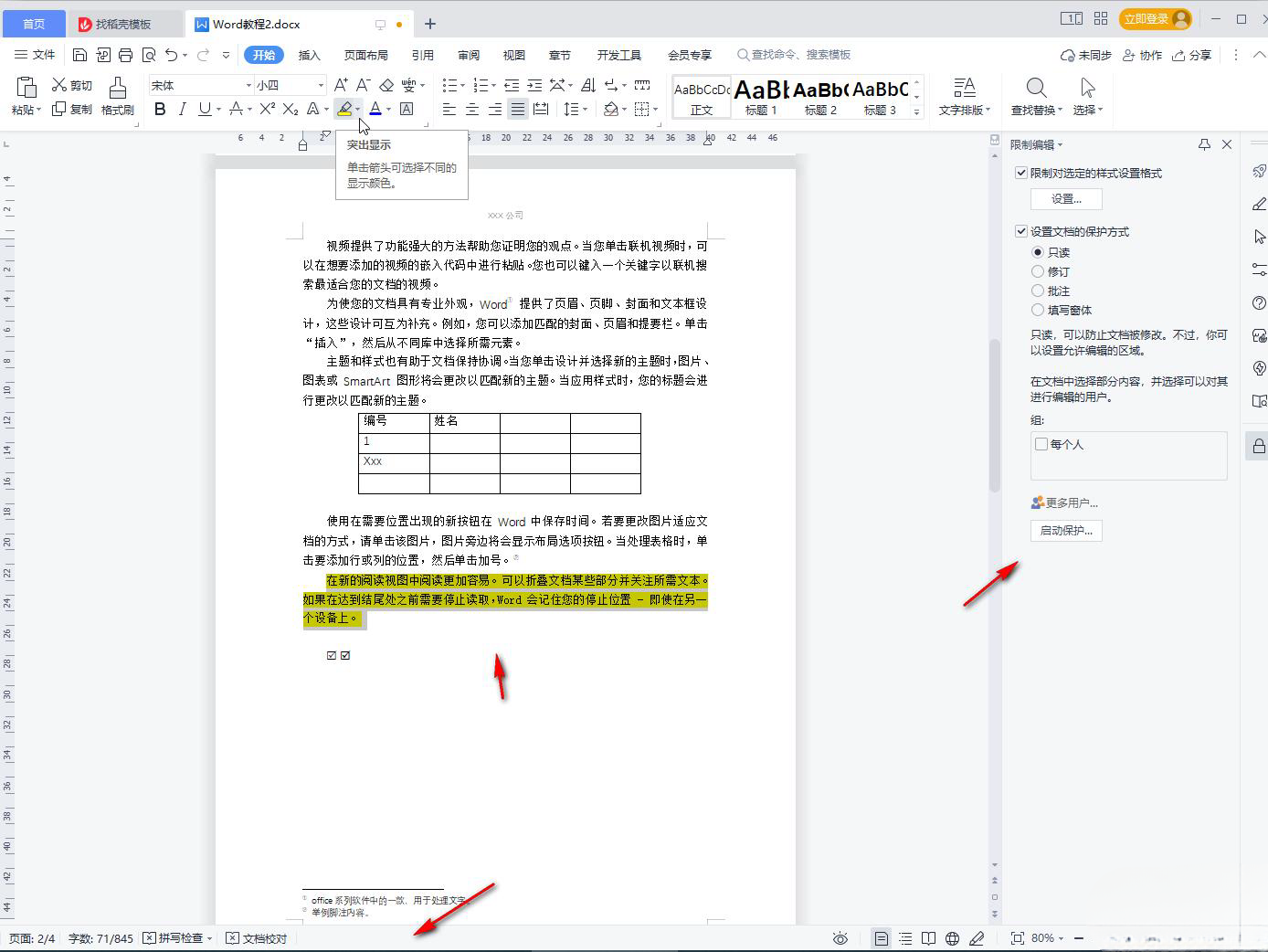The width and height of the screenshot is (1268, 952).
Task: Switch to Web layout view globe icon
Action: [x=952, y=938]
